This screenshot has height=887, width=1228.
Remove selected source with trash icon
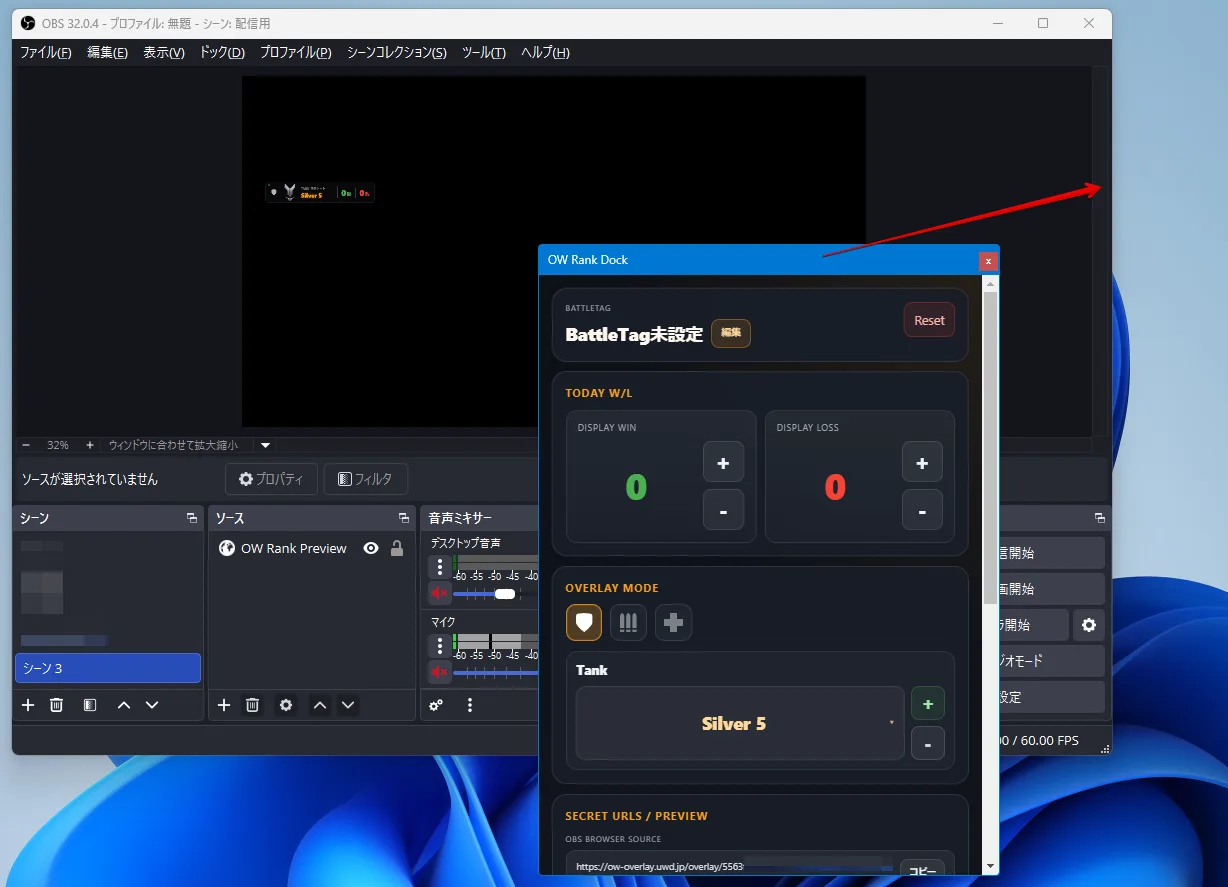tap(253, 705)
